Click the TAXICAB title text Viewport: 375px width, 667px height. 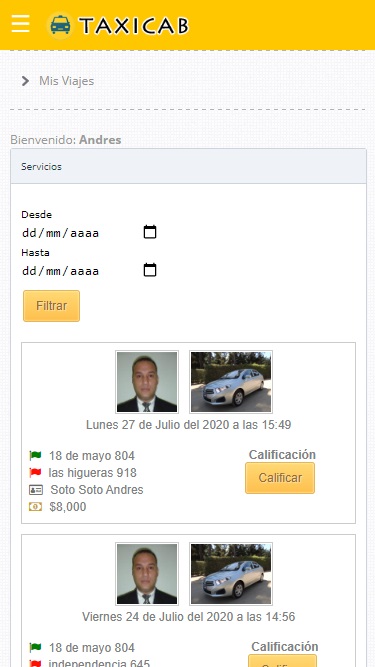click(134, 26)
